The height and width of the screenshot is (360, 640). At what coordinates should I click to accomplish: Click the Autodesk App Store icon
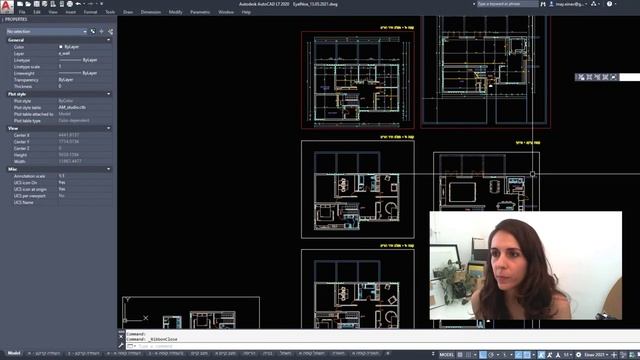594,4
